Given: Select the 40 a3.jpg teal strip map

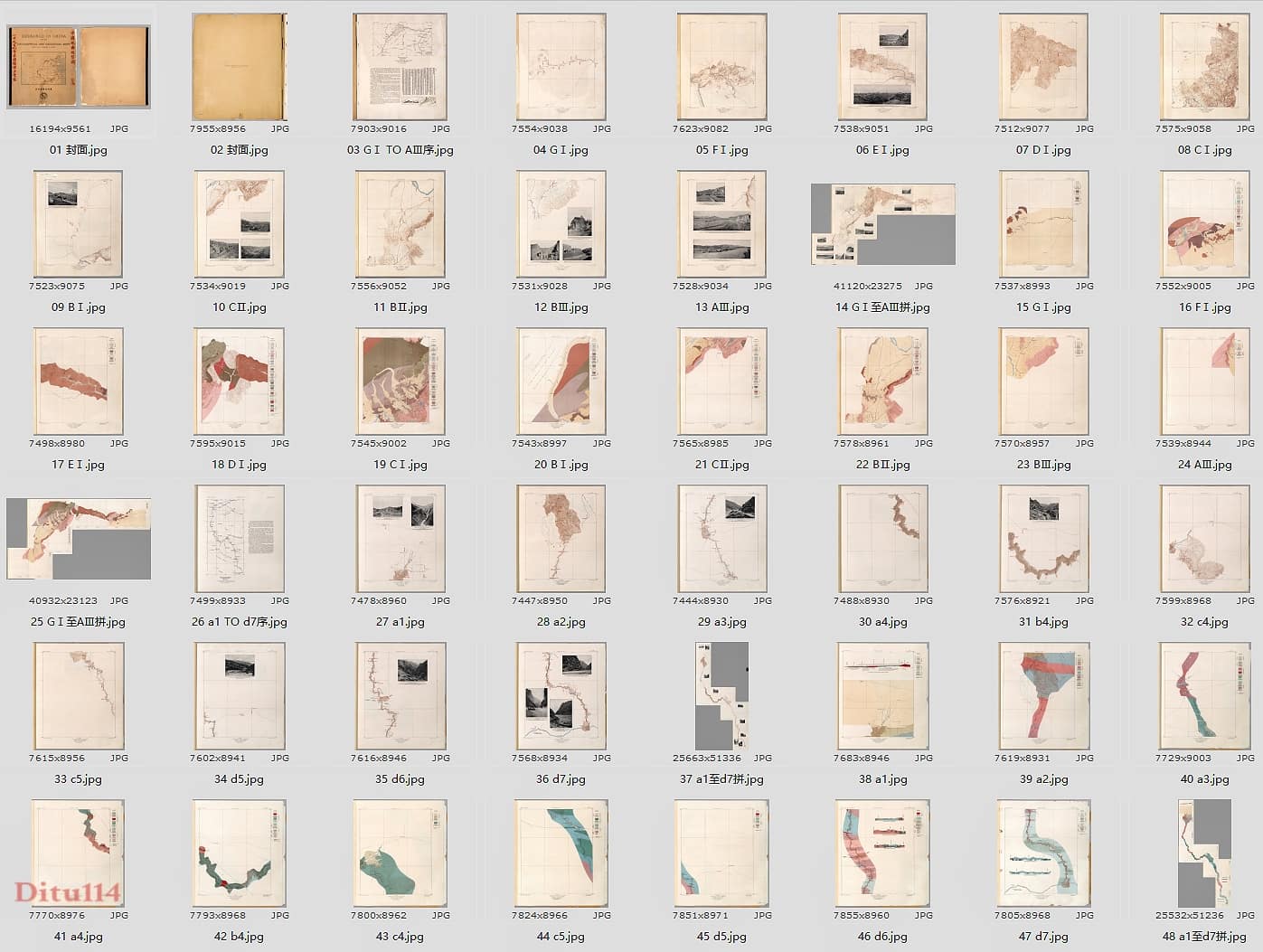Looking at the screenshot, I should point(1204,696).
